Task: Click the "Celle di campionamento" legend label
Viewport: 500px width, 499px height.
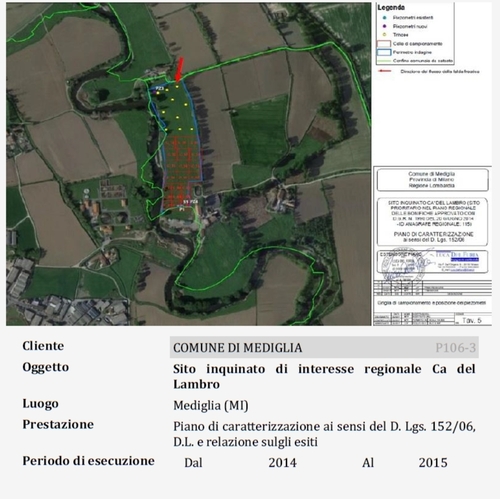Action: click(x=417, y=44)
